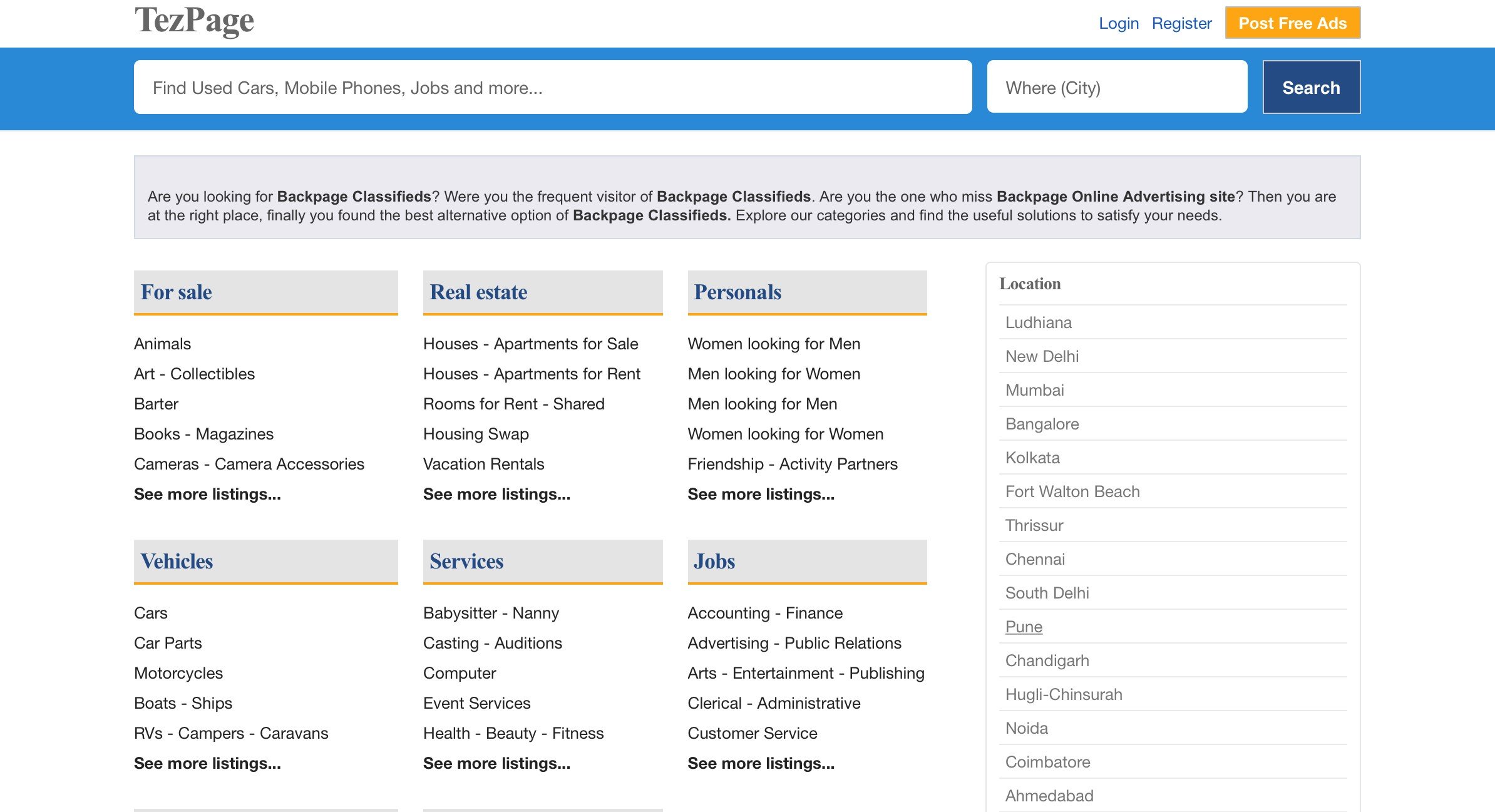Open Friendship - Activity Partners
The height and width of the screenshot is (812, 1495).
793,463
